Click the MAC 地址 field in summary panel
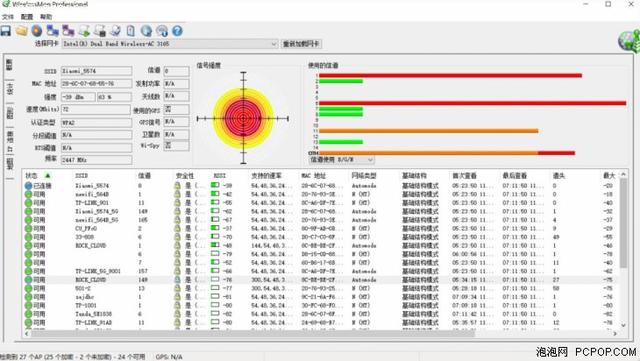 point(96,84)
